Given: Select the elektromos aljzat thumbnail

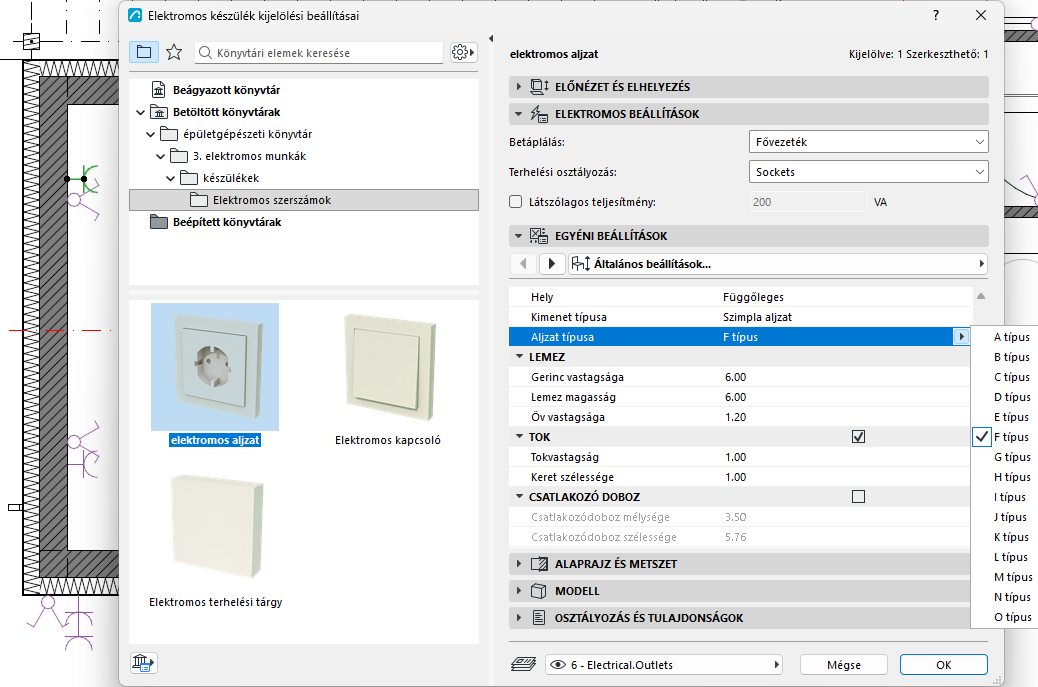Looking at the screenshot, I should tap(215, 367).
